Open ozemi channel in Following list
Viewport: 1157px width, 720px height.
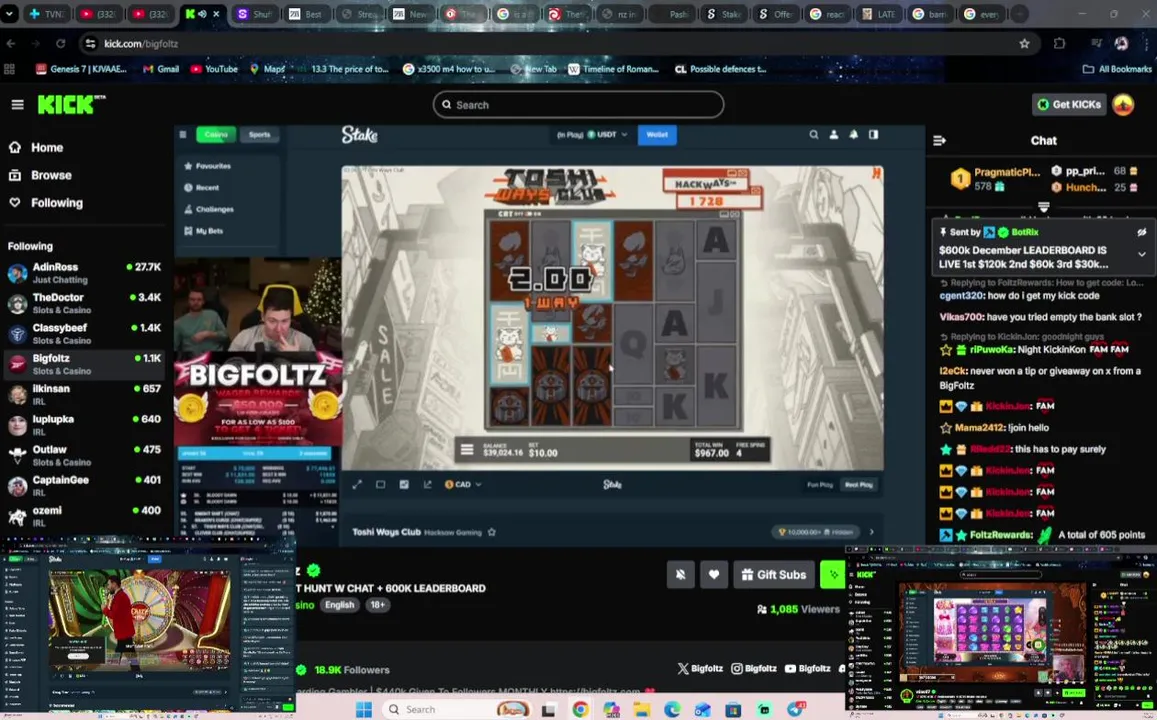[x=84, y=516]
